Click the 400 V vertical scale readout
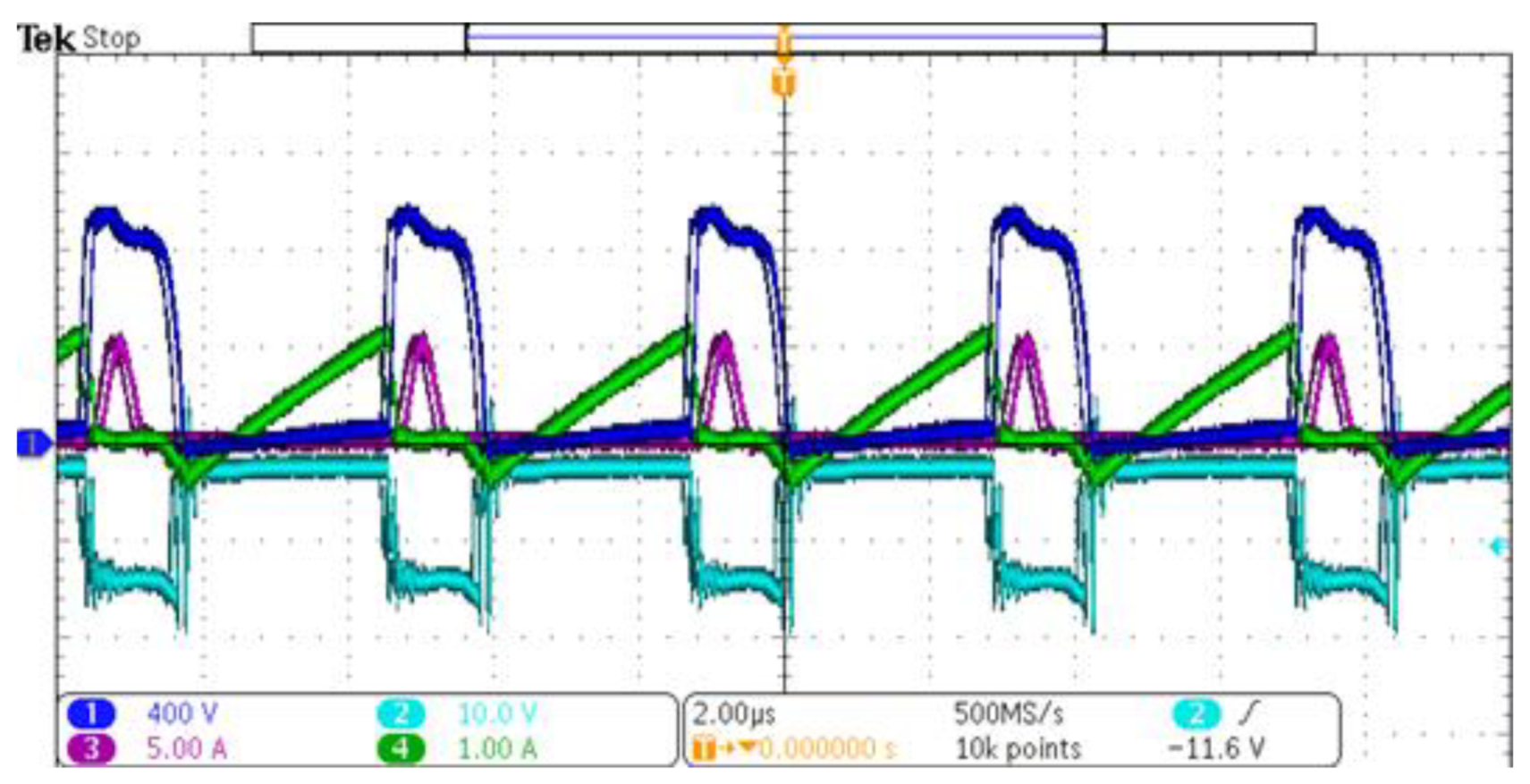This screenshot has width=1530, height=784. 182,713
